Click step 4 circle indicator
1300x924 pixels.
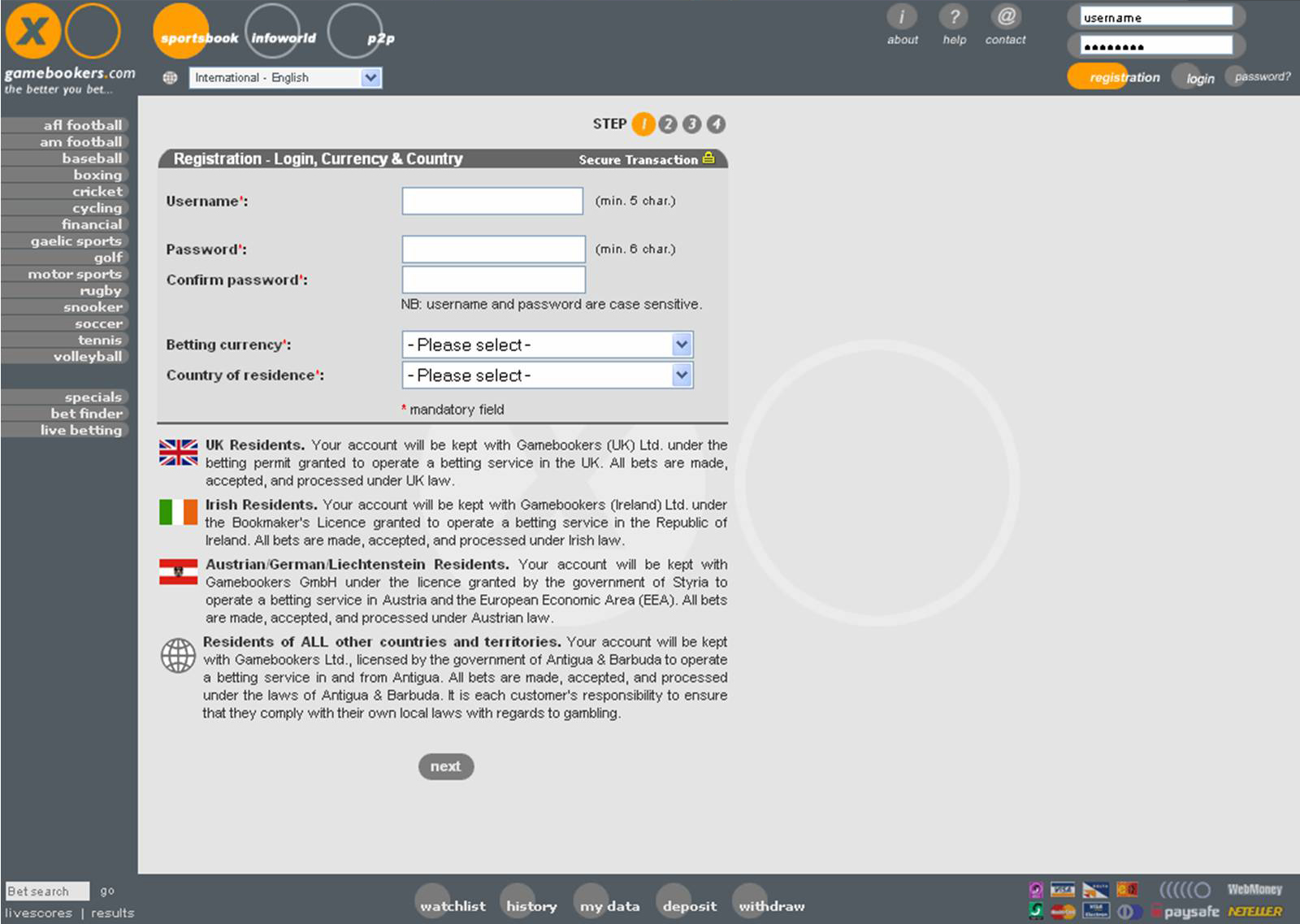click(x=716, y=124)
